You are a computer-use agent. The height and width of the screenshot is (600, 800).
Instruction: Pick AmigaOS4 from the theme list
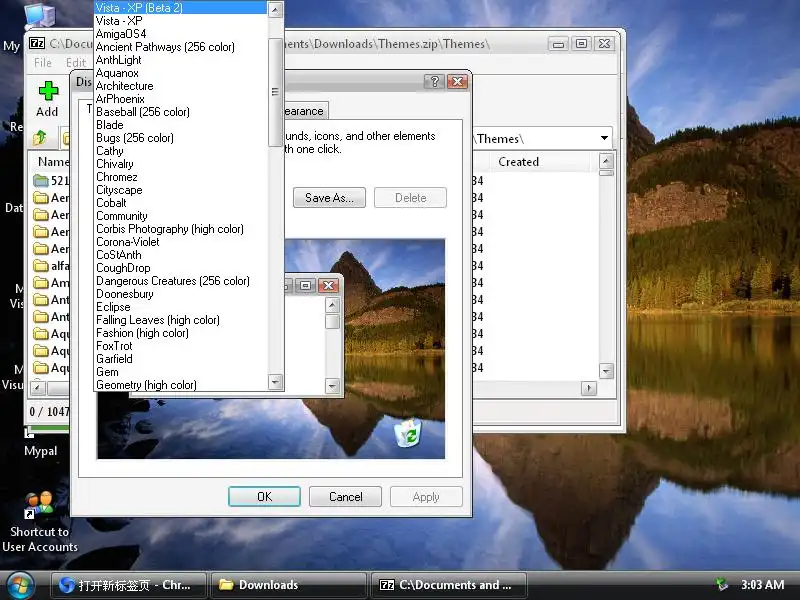tap(181, 34)
